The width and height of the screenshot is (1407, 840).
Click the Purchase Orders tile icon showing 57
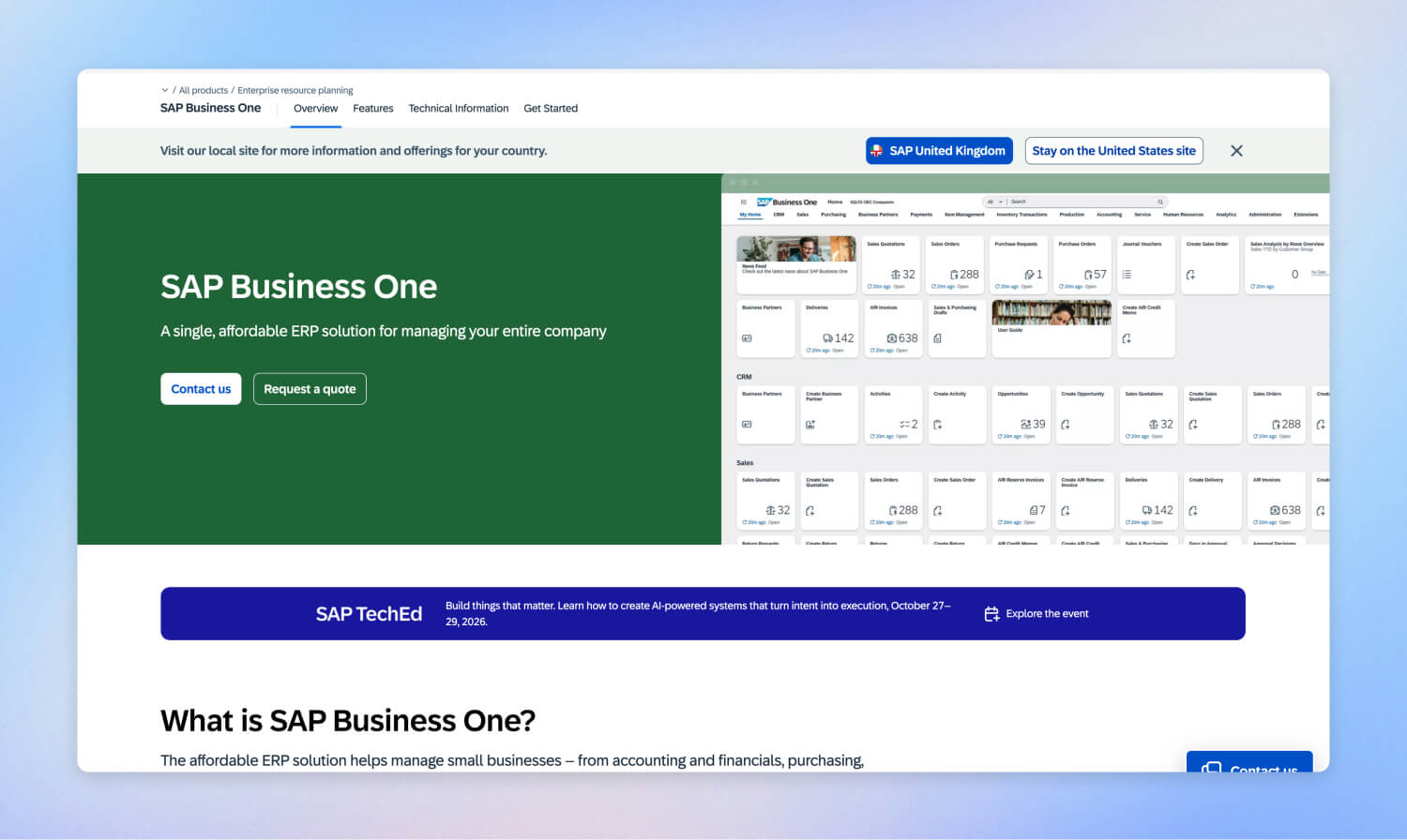click(x=1088, y=275)
